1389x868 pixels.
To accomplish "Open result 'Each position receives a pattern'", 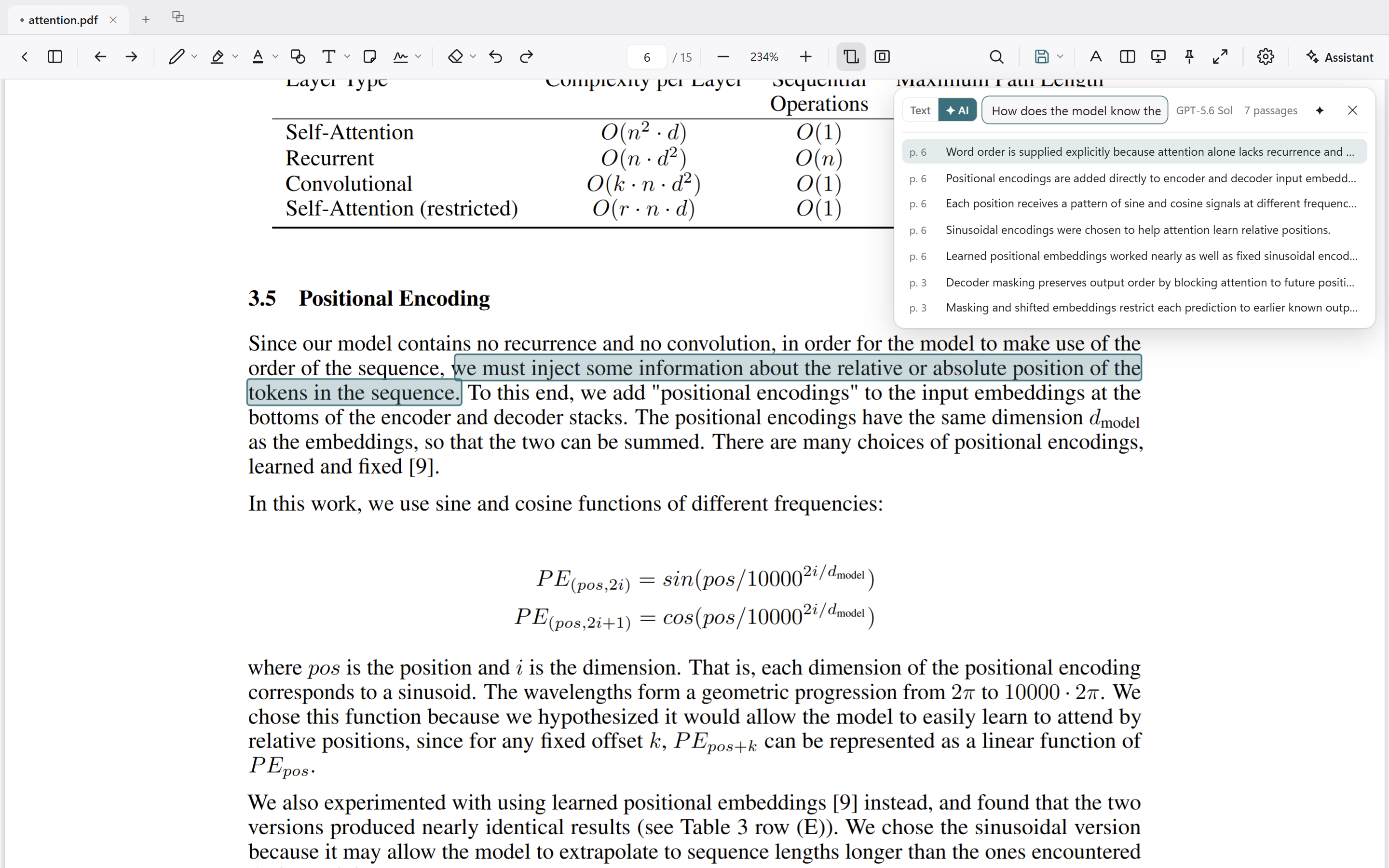I will click(1134, 204).
